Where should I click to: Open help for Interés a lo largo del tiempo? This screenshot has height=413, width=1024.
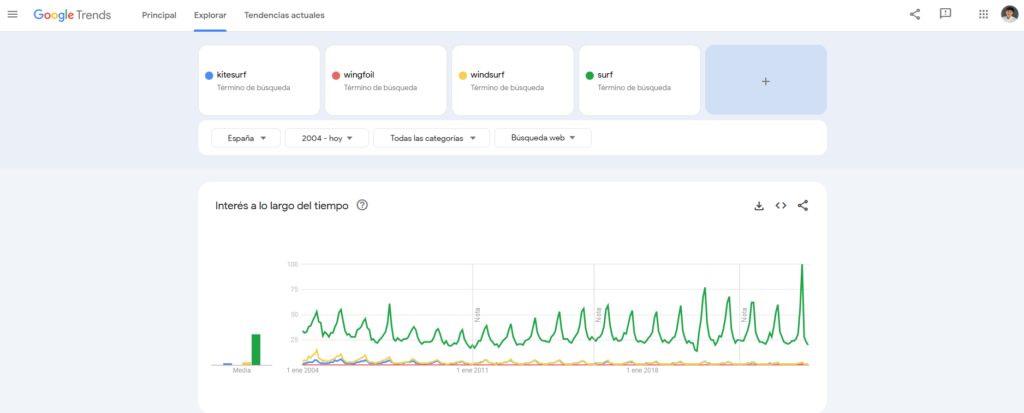pos(362,206)
